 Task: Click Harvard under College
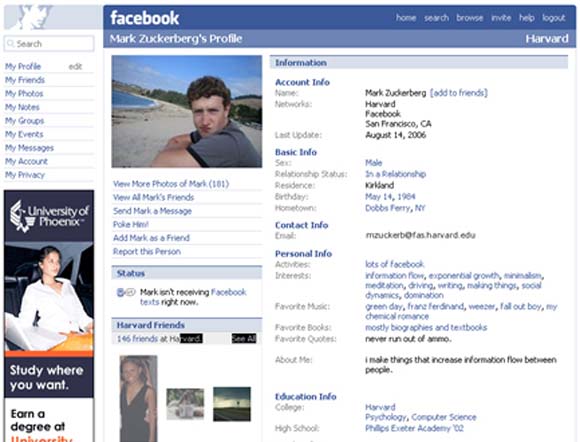click(x=380, y=408)
